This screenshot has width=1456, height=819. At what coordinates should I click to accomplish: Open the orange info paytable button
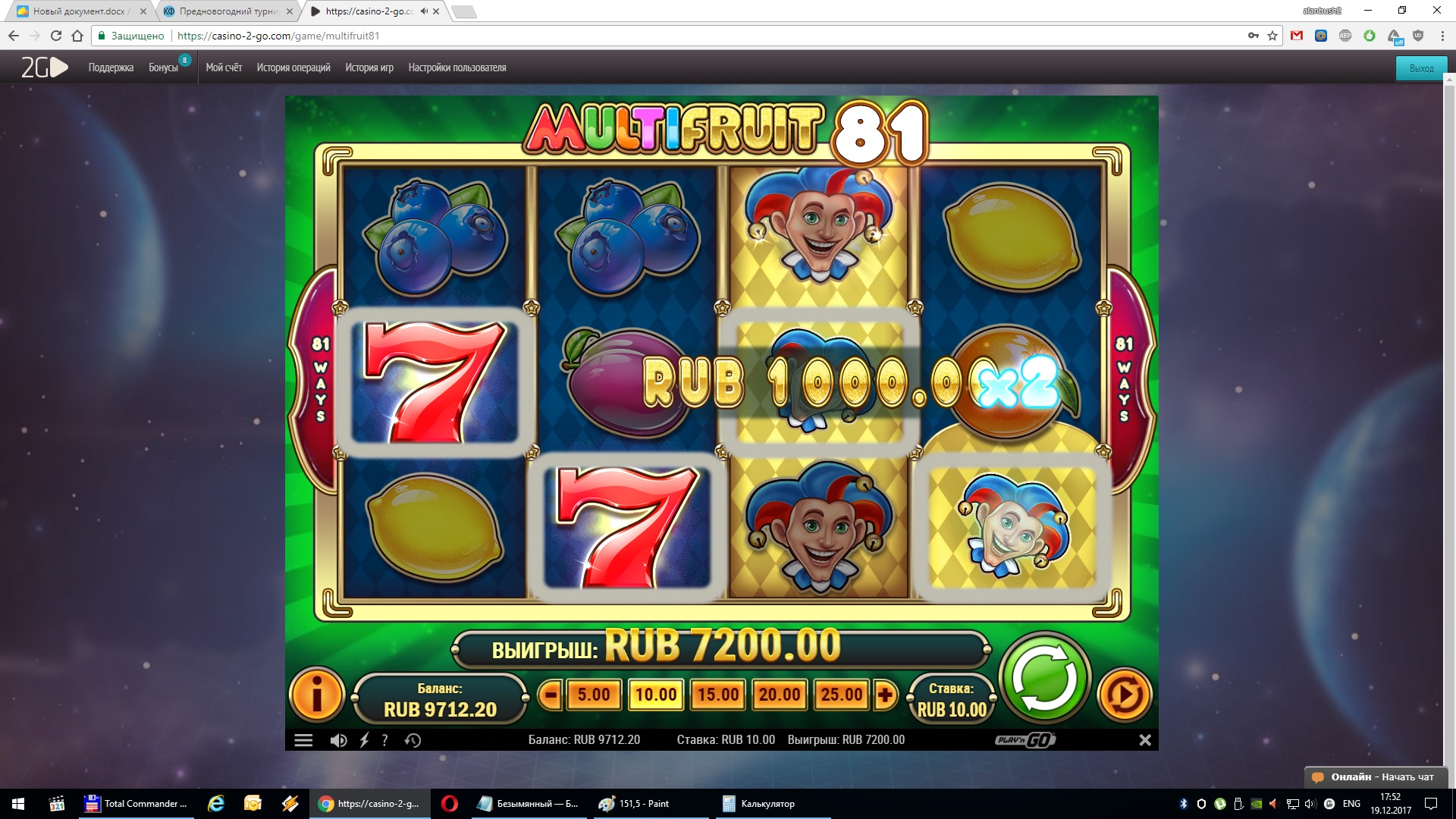317,694
